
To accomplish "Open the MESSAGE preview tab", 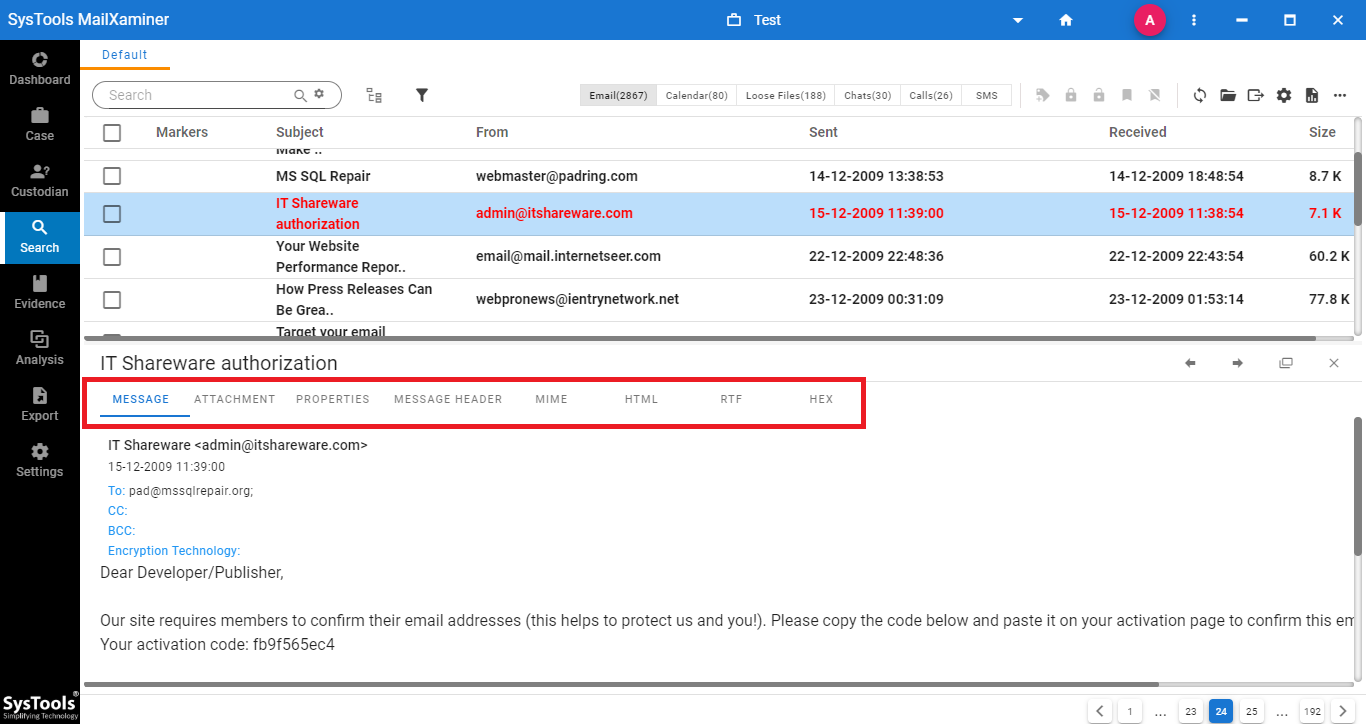I will pos(141,399).
